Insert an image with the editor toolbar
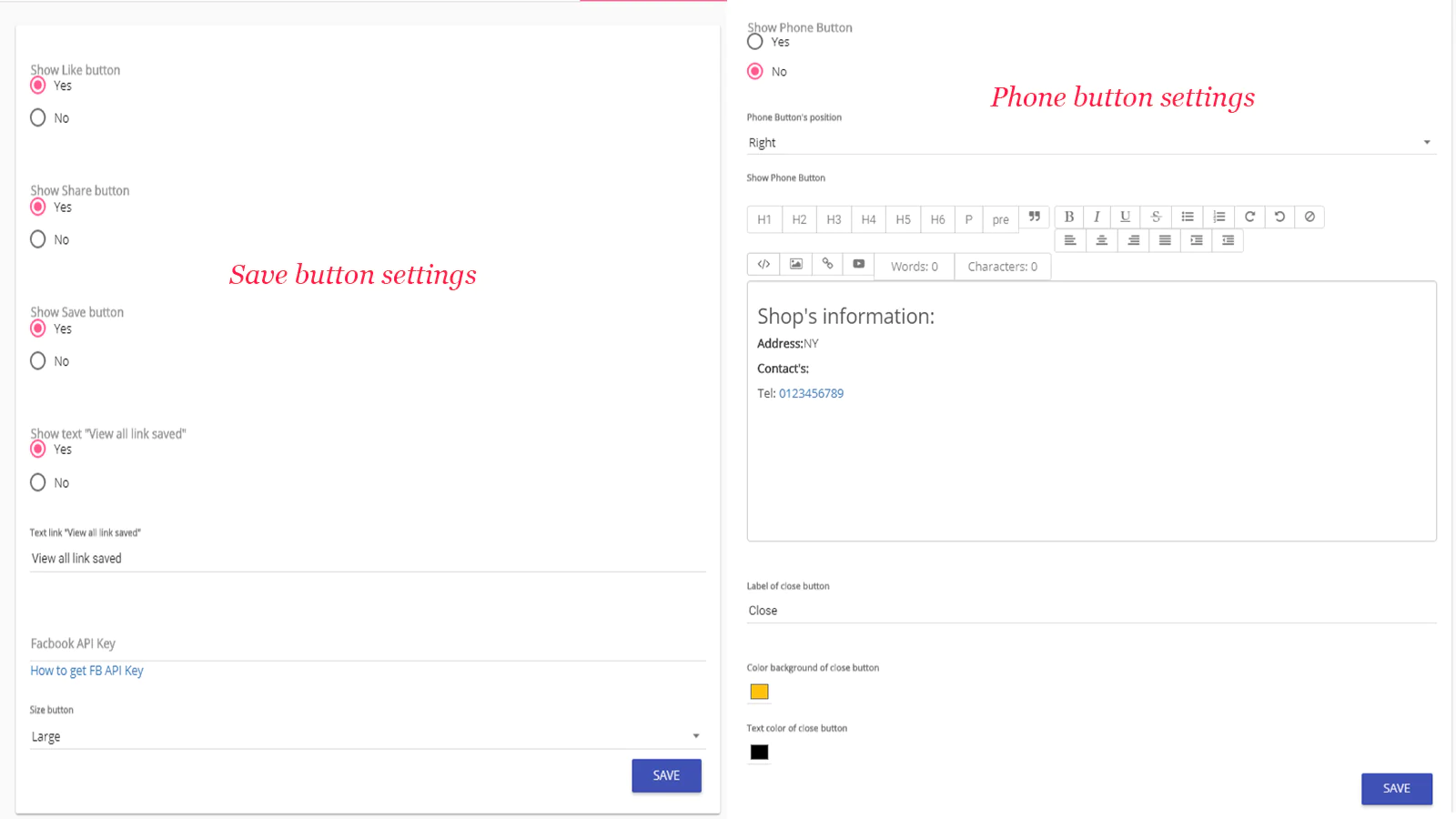Viewport: 1456px width, 819px height. coord(795,264)
